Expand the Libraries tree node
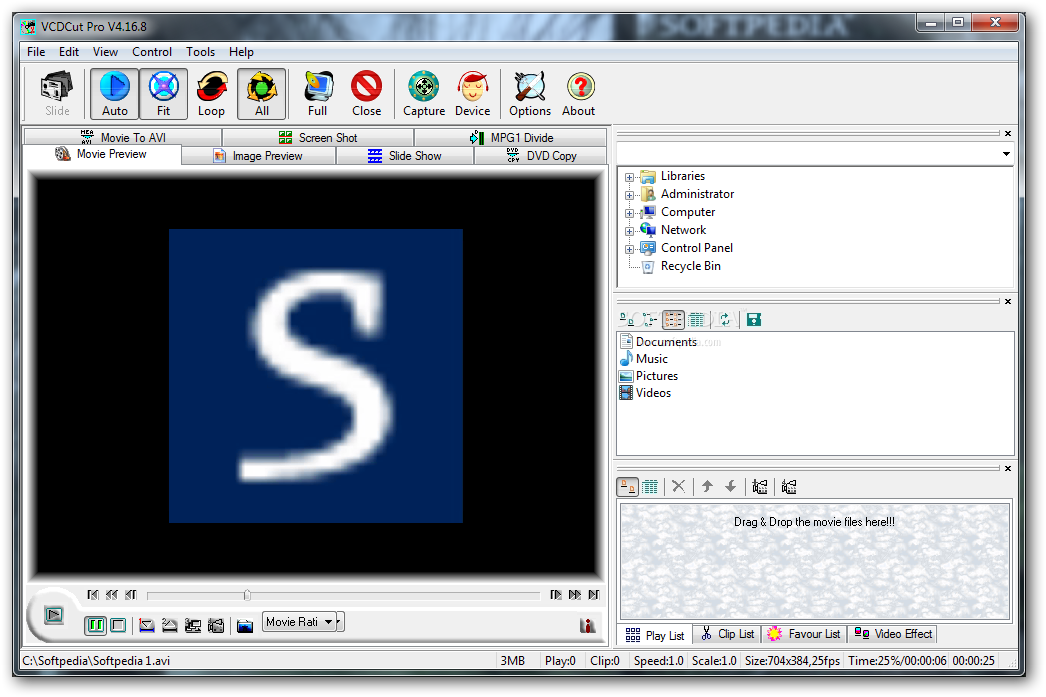Screen dimensions: 1046x697 pos(629,177)
